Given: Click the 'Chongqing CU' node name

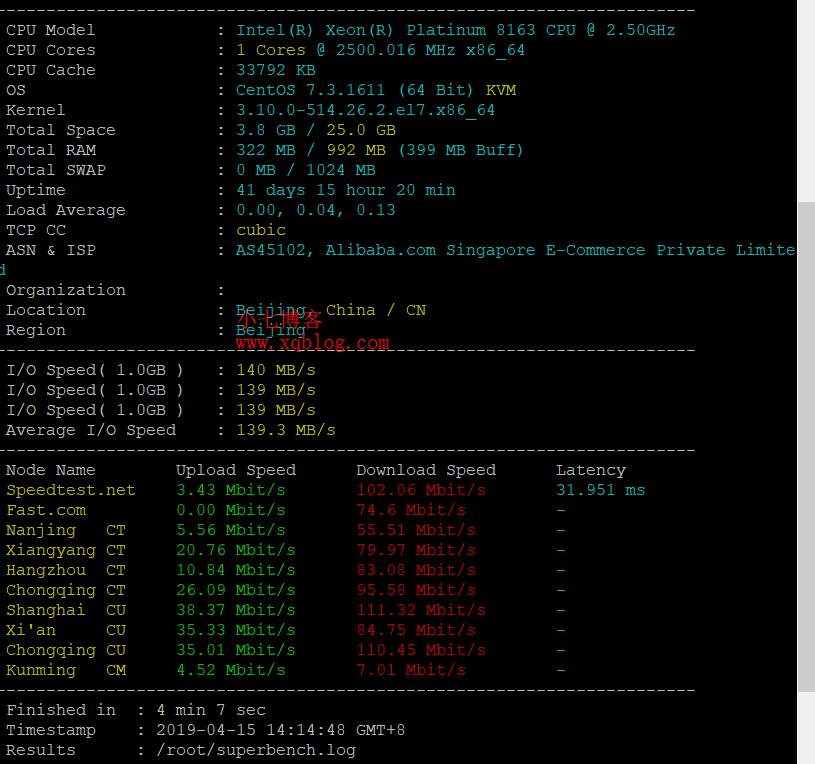Looking at the screenshot, I should pyautogui.click(x=65, y=650).
